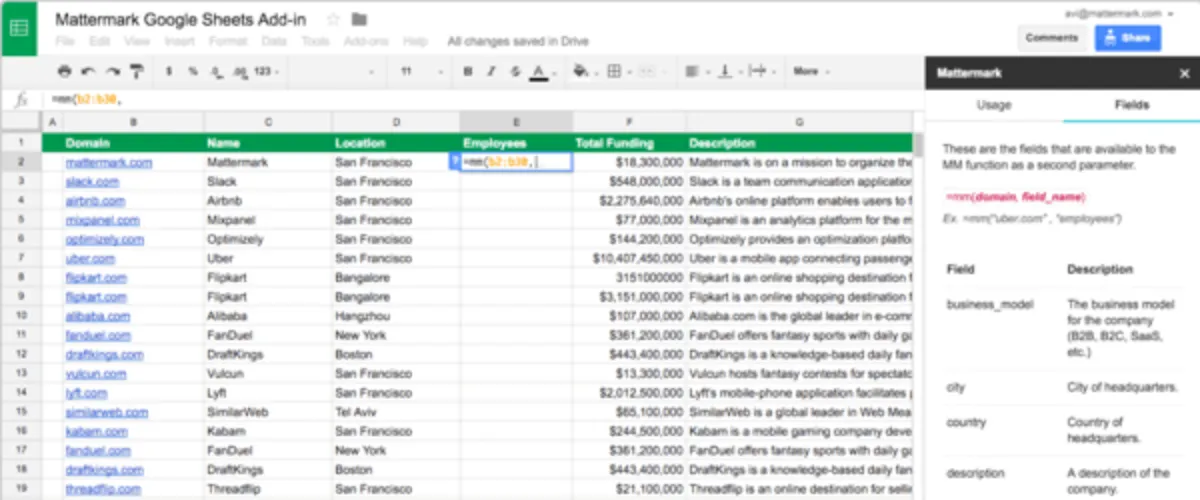Open the Google Sheets home icon

19,28
